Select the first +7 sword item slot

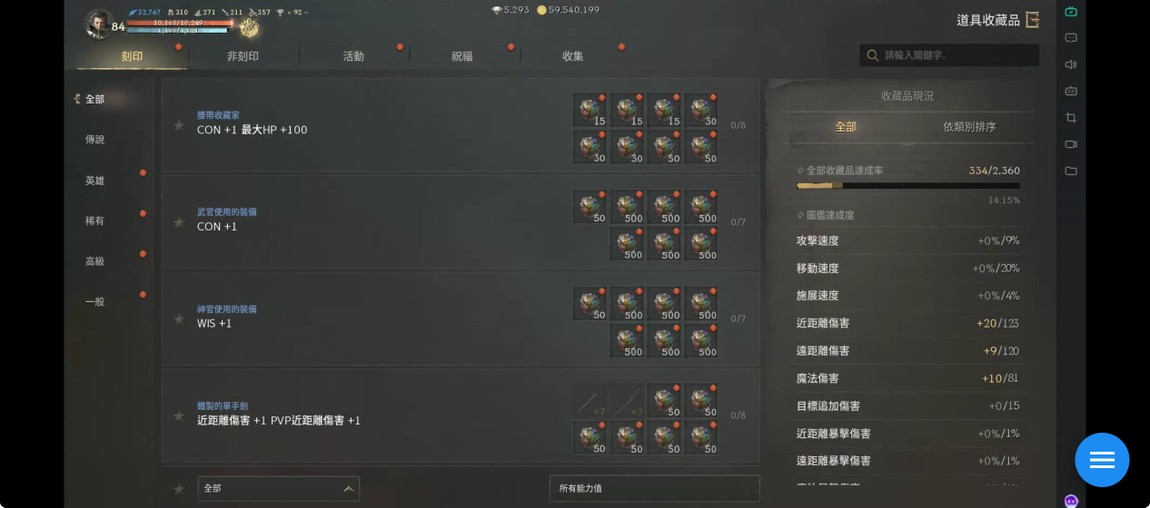pos(590,400)
